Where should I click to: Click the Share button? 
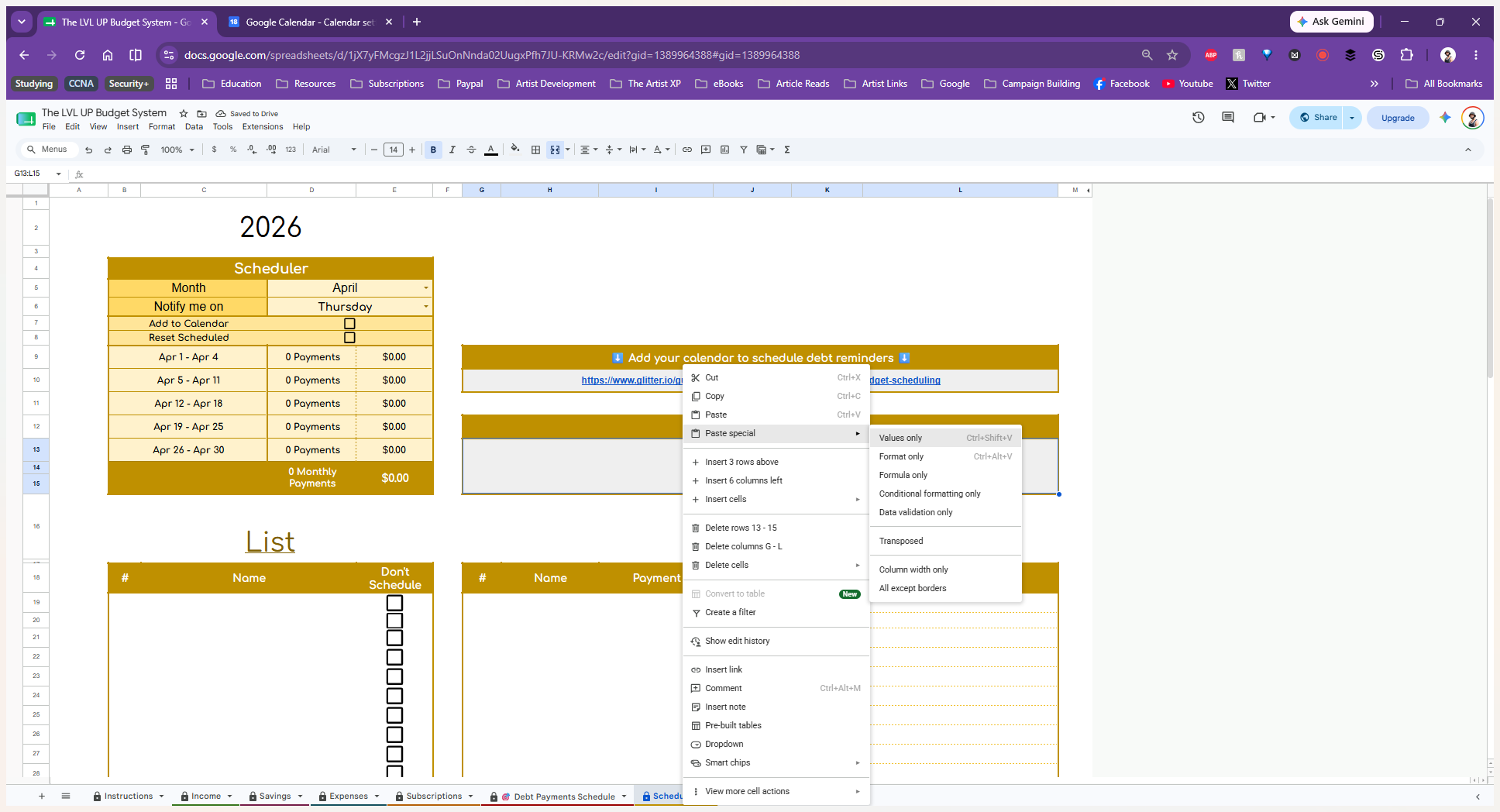point(1318,118)
